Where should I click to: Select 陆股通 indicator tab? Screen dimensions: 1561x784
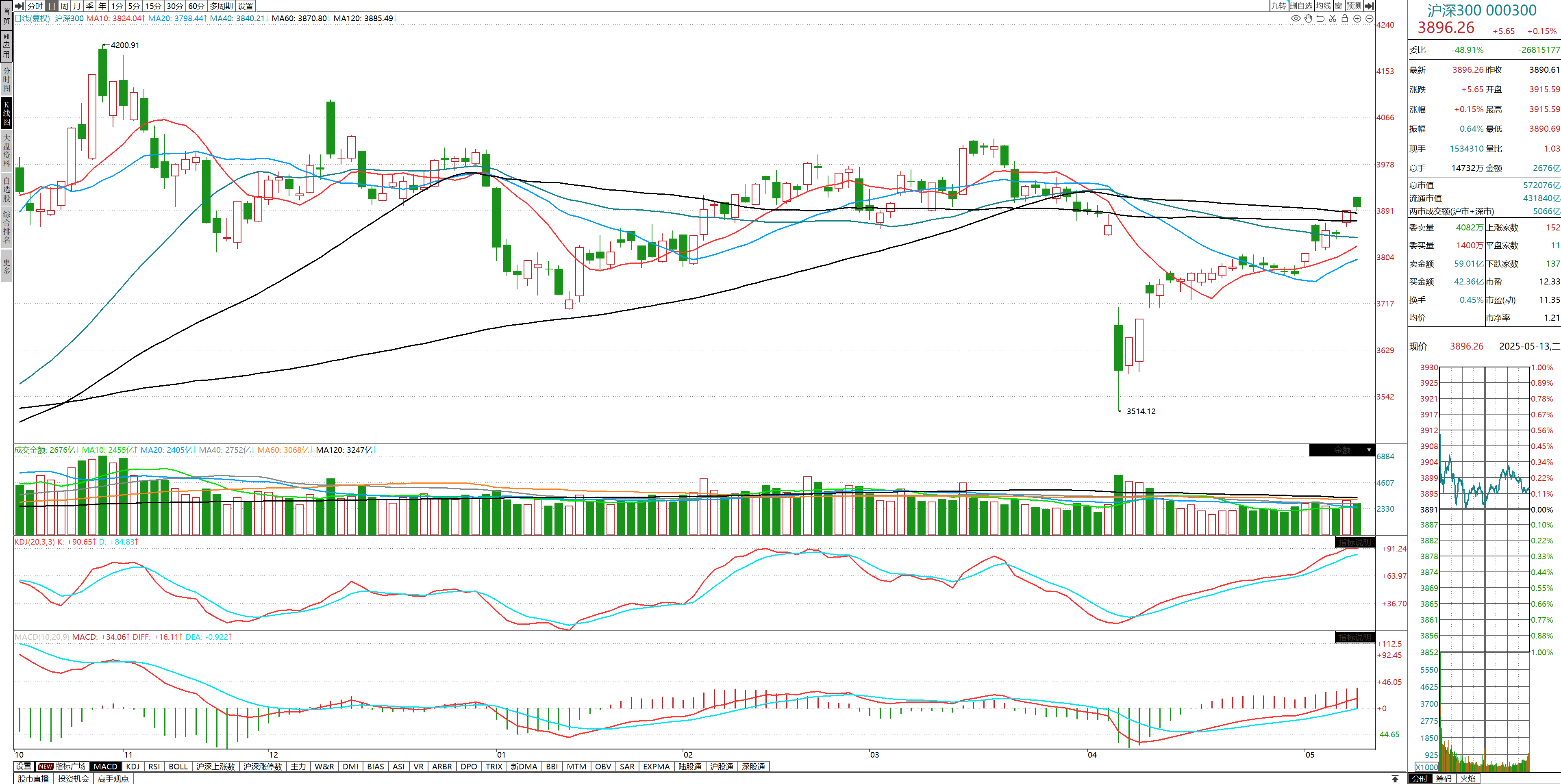point(689,767)
